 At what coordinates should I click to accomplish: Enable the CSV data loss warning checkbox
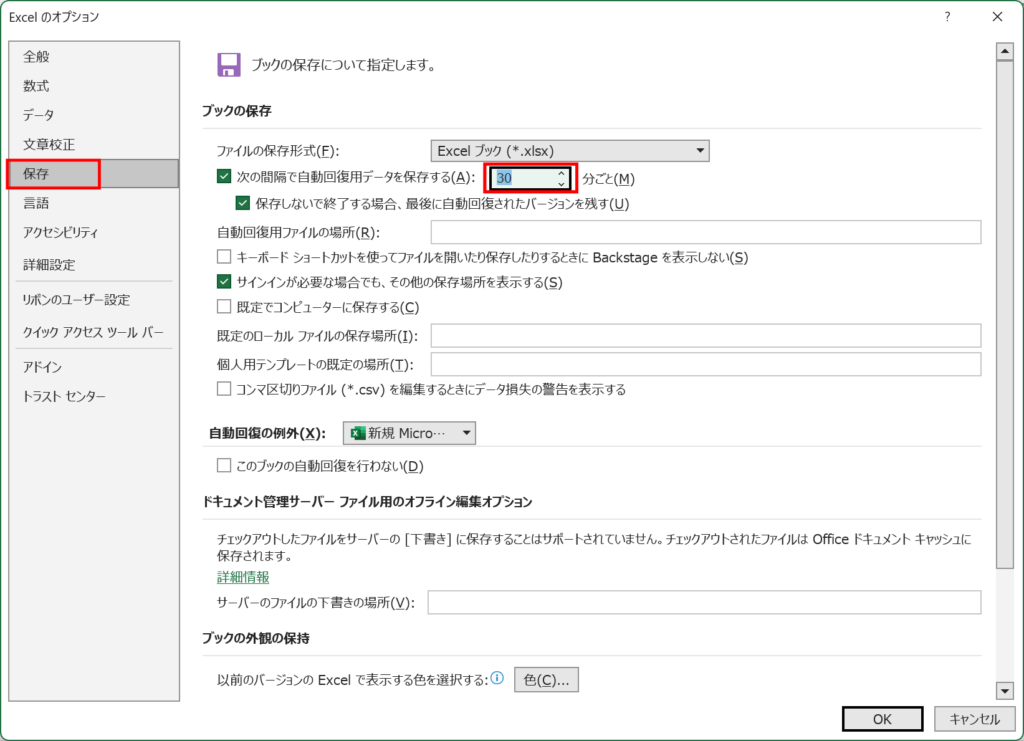point(222,388)
